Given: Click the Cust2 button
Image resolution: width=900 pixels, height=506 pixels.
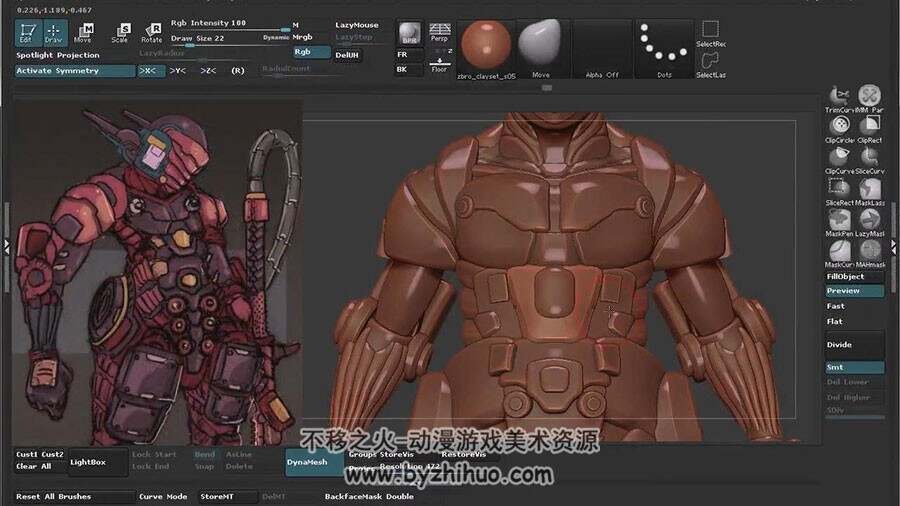Looking at the screenshot, I should click(x=52, y=454).
